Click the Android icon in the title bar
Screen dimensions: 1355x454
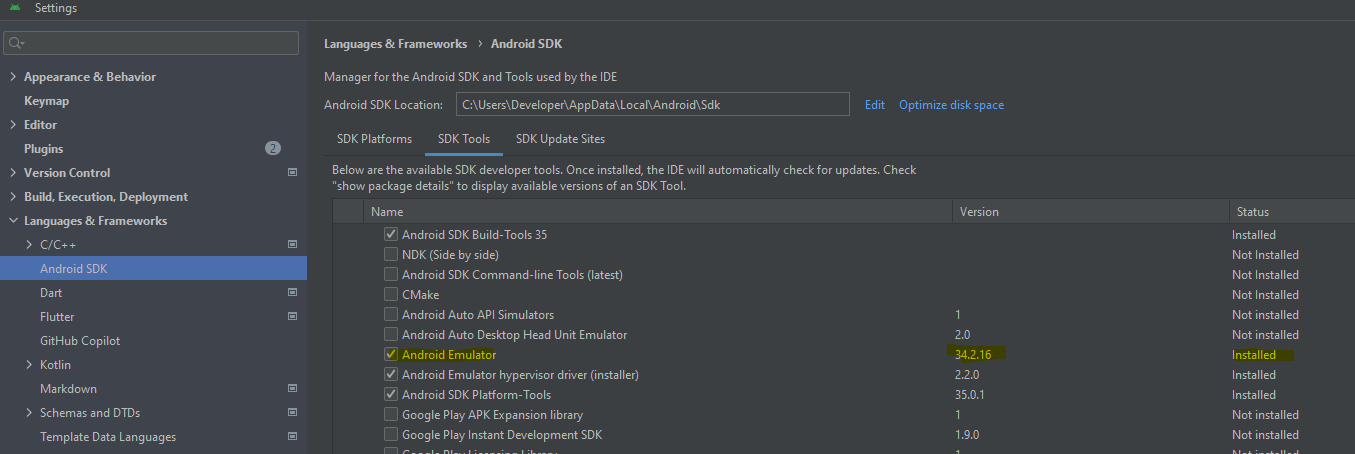(x=14, y=8)
